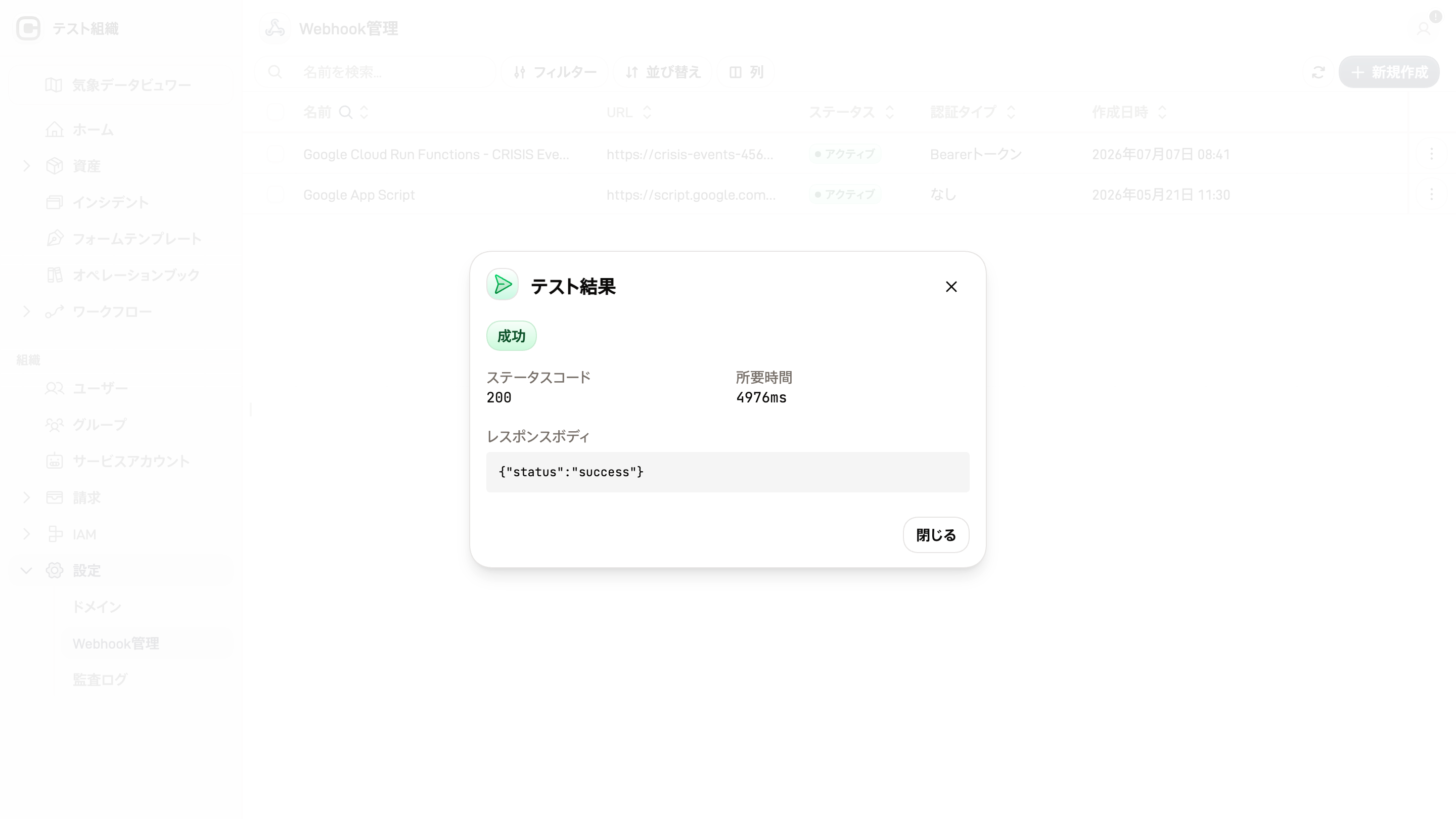Click the script.google.com URL cell
Screen dimensions: 1456x819
tap(691, 195)
